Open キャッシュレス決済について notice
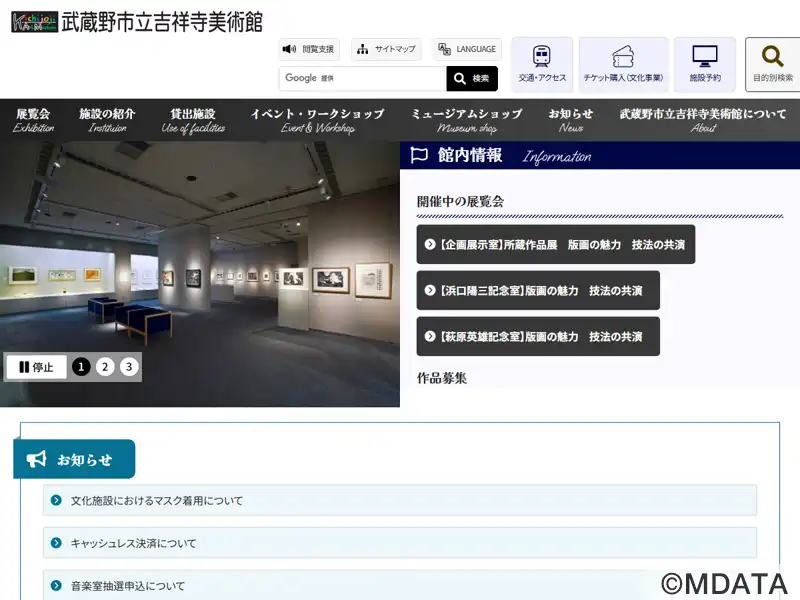This screenshot has width=800, height=600. point(400,543)
